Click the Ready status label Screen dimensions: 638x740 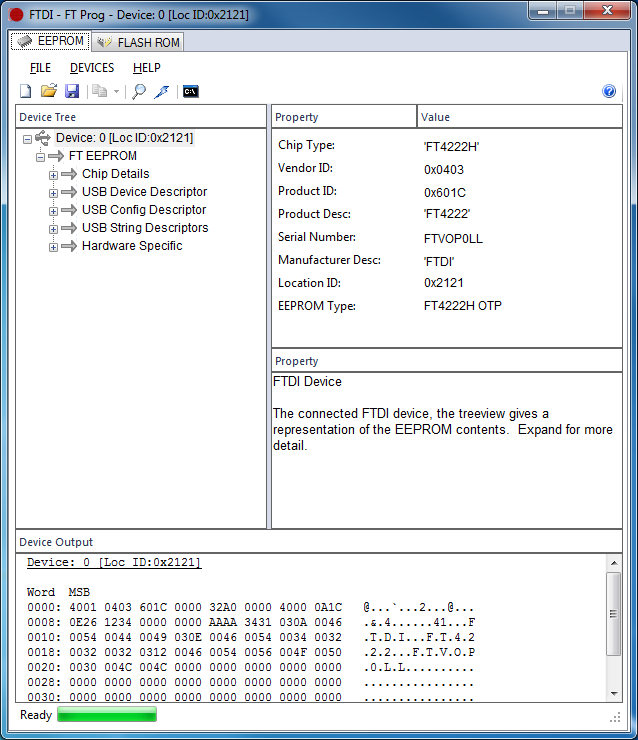tap(36, 715)
